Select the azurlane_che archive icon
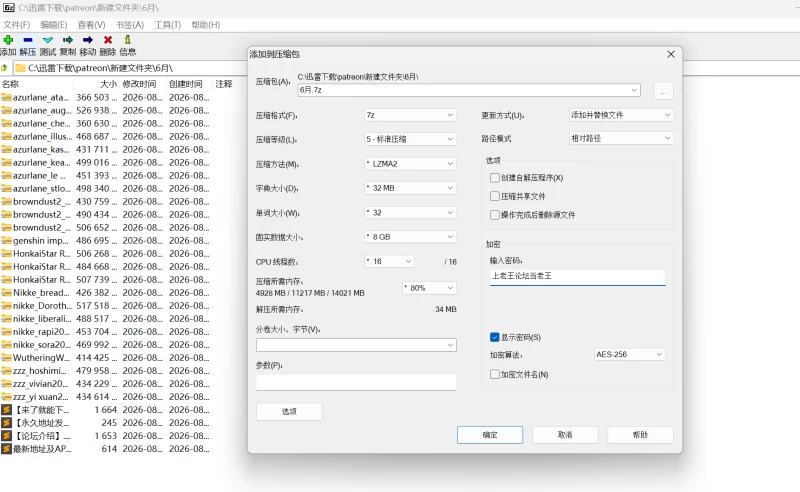 tap(6, 124)
